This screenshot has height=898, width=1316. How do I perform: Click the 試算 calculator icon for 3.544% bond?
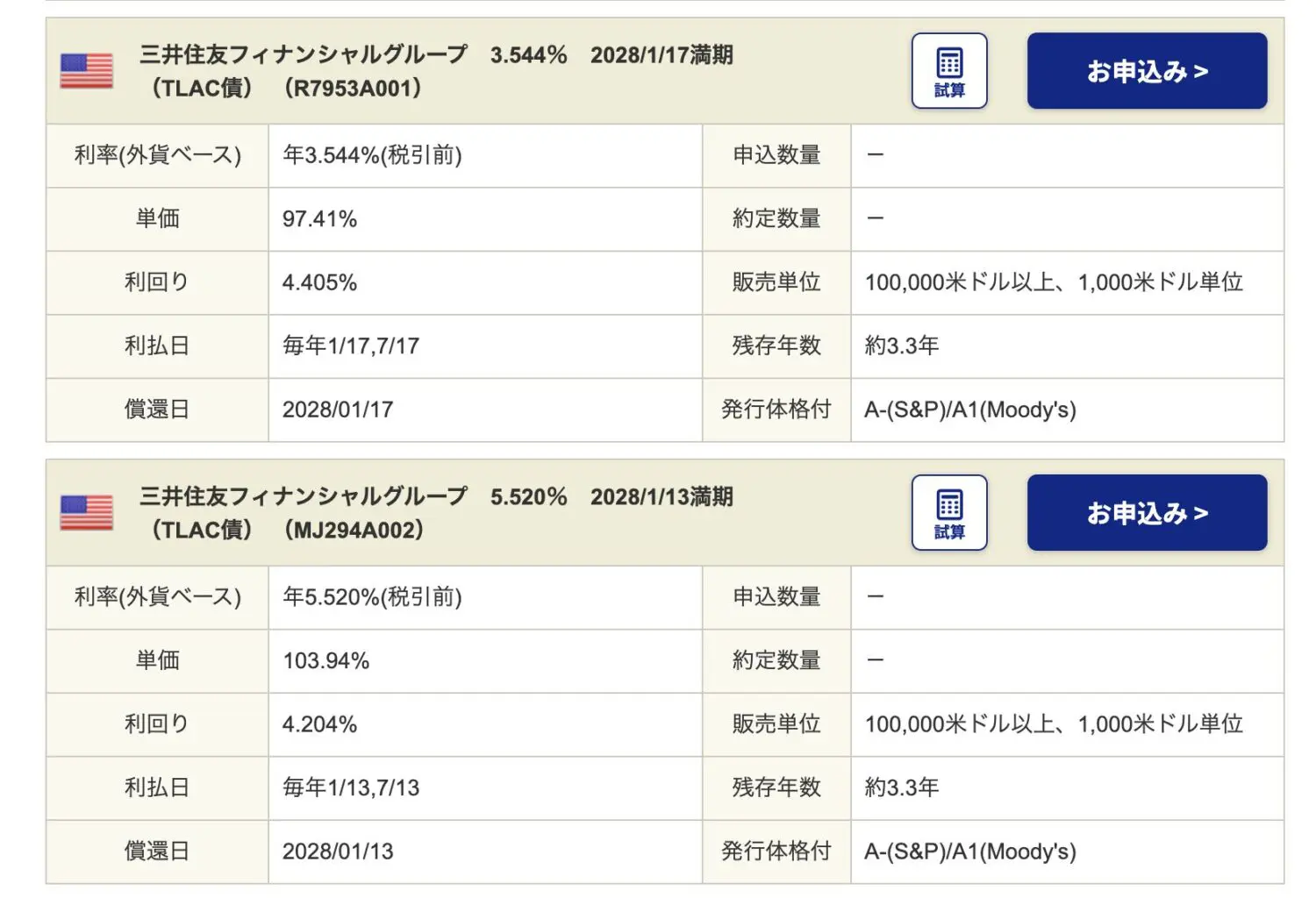tap(949, 71)
